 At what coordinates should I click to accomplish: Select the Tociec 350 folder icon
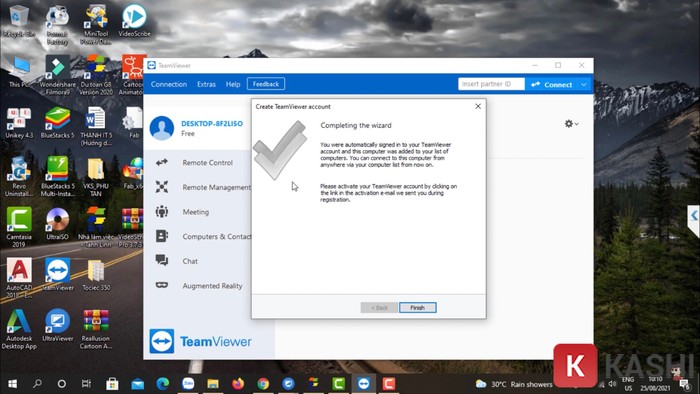click(x=96, y=275)
